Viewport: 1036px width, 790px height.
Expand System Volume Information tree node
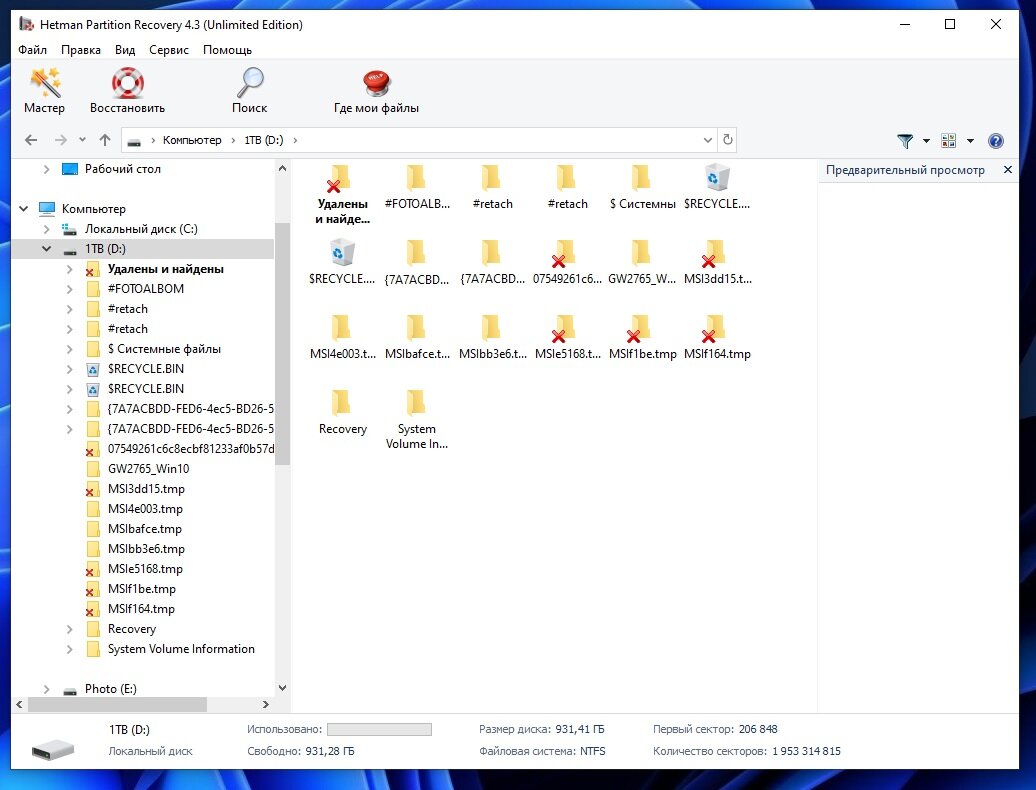pos(69,649)
